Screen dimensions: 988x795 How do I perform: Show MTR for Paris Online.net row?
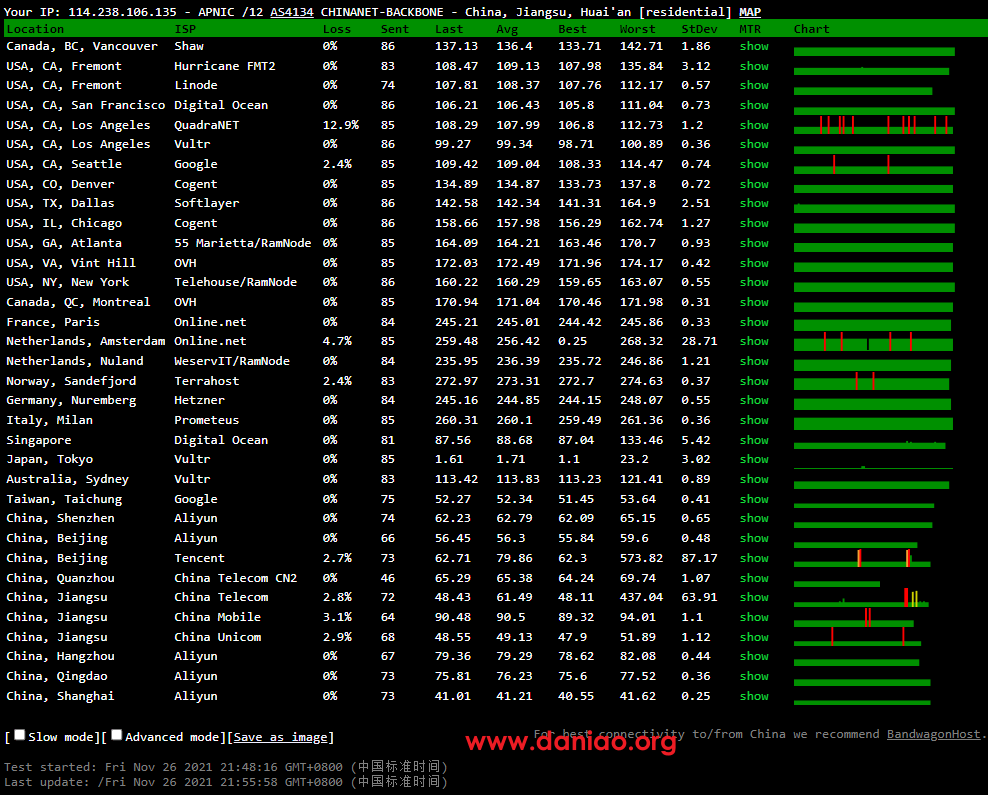pos(754,323)
